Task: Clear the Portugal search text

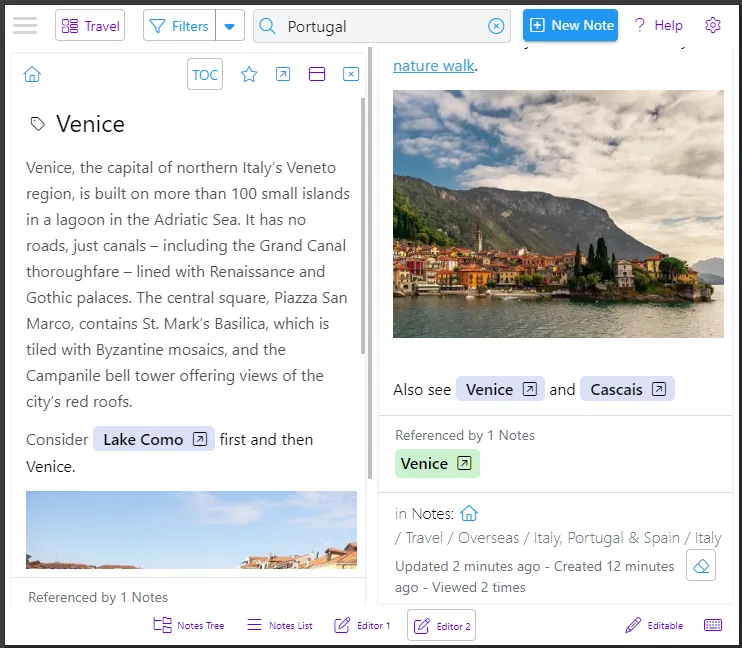Action: click(496, 26)
